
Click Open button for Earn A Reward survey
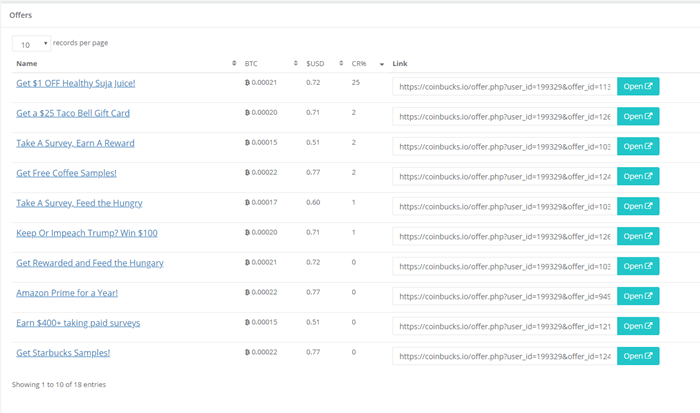(638, 146)
